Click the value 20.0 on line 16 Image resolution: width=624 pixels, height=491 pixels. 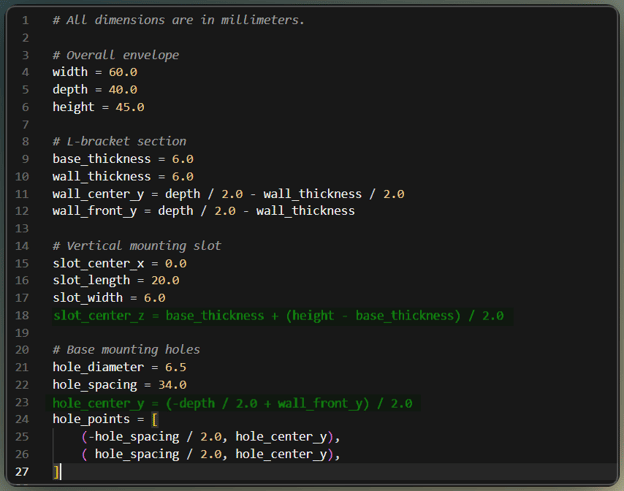[165, 281]
